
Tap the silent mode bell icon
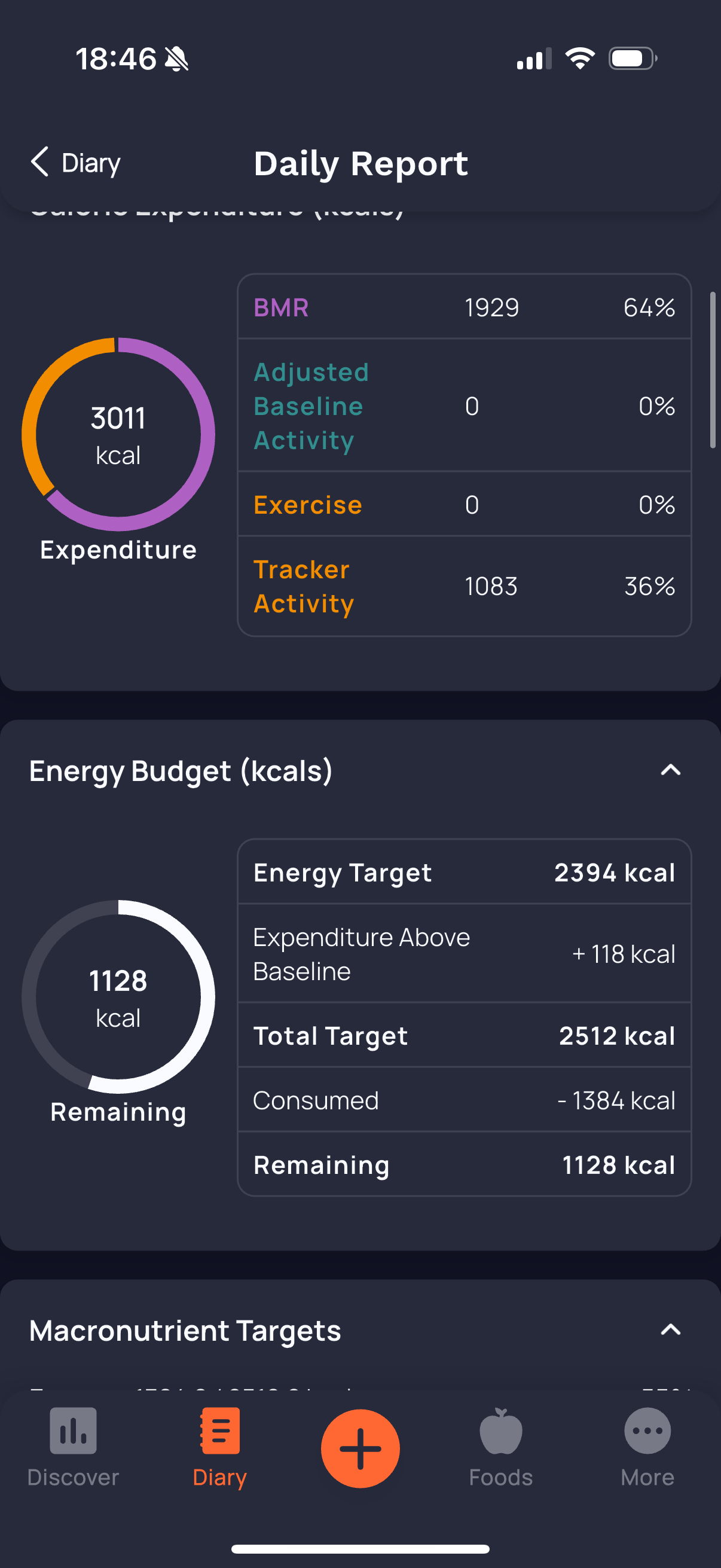177,59
